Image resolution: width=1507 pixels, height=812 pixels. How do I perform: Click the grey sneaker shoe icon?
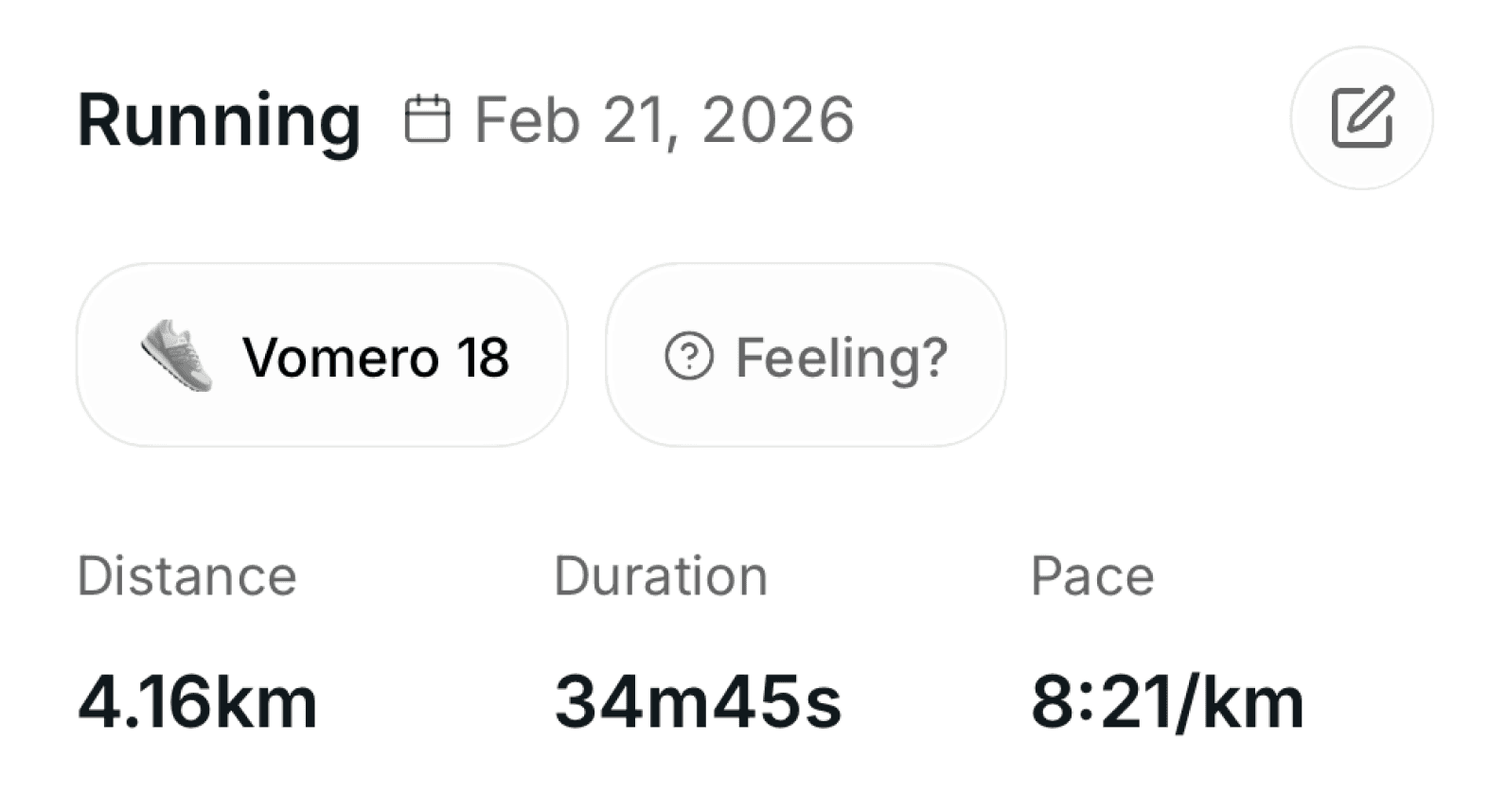click(177, 356)
